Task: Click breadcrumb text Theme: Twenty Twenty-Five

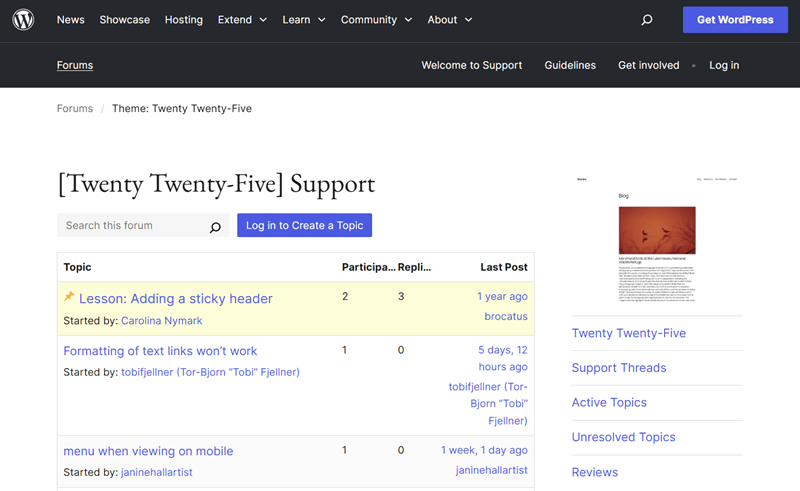Action: pyautogui.click(x=182, y=109)
